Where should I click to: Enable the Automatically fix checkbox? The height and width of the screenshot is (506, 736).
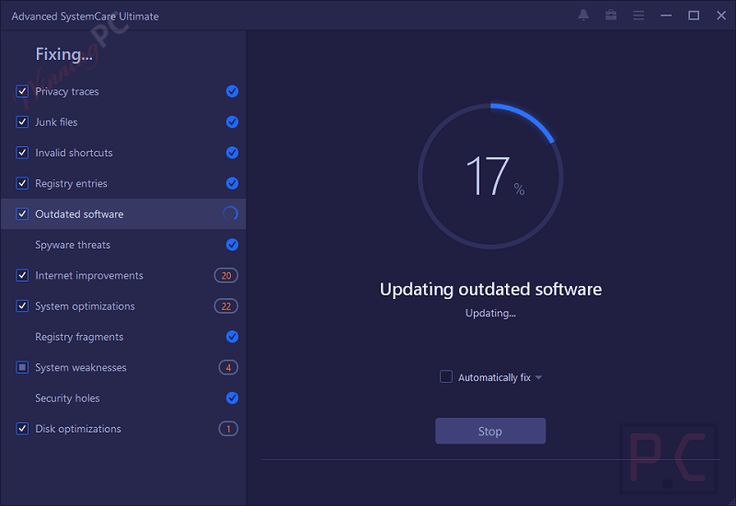[x=446, y=377]
